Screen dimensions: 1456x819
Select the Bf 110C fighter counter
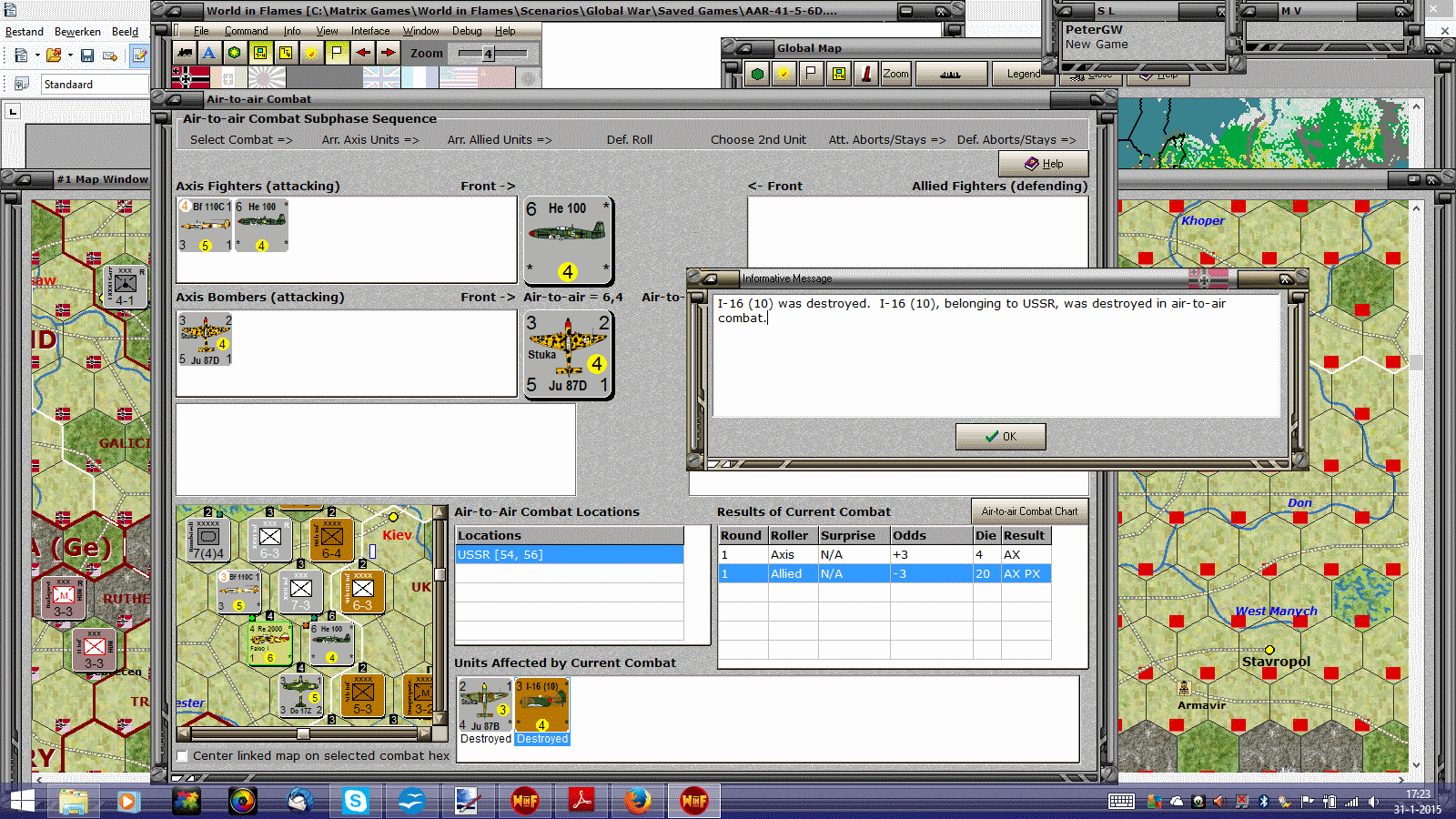point(206,226)
